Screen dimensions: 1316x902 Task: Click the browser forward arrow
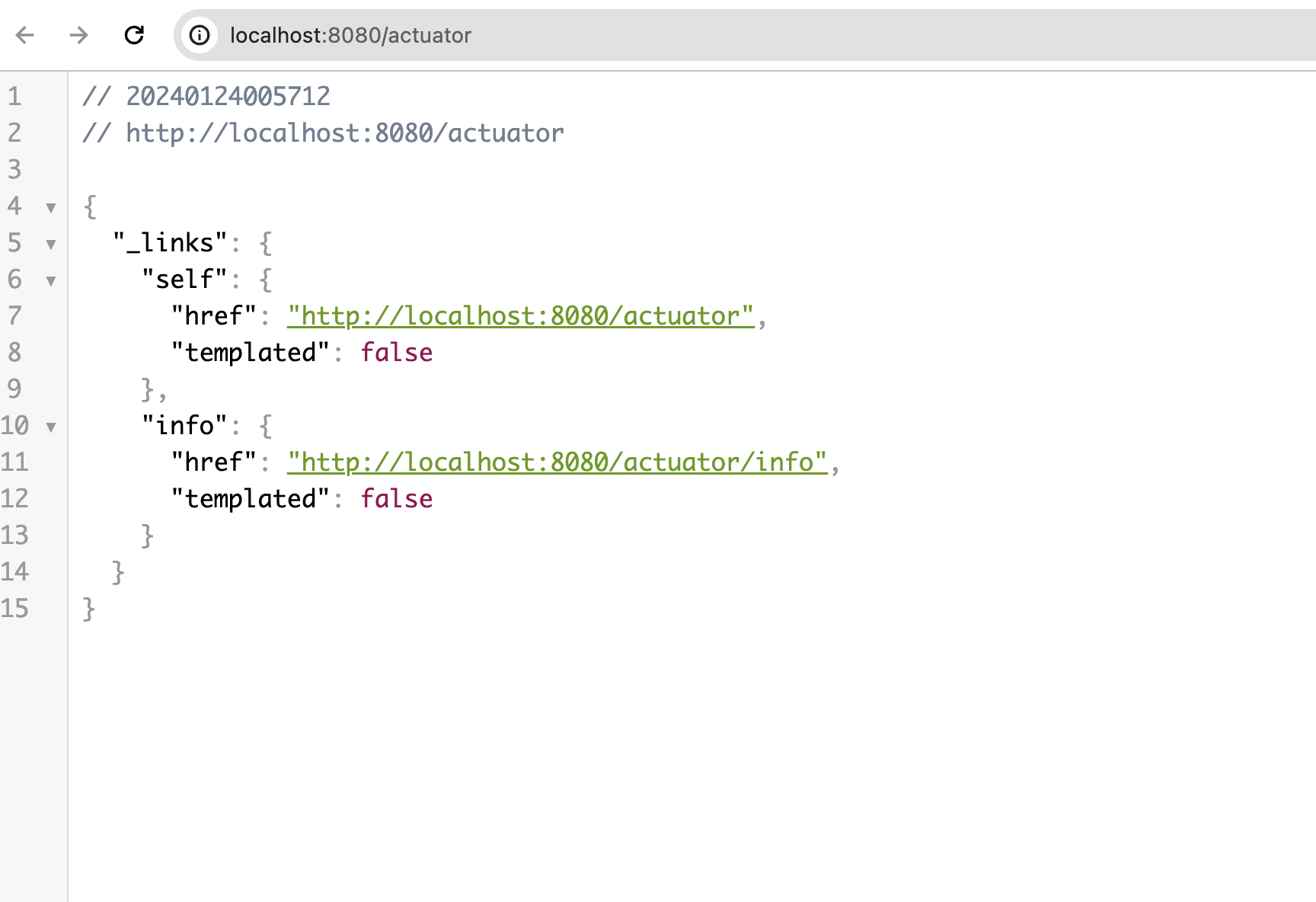pyautogui.click(x=78, y=35)
